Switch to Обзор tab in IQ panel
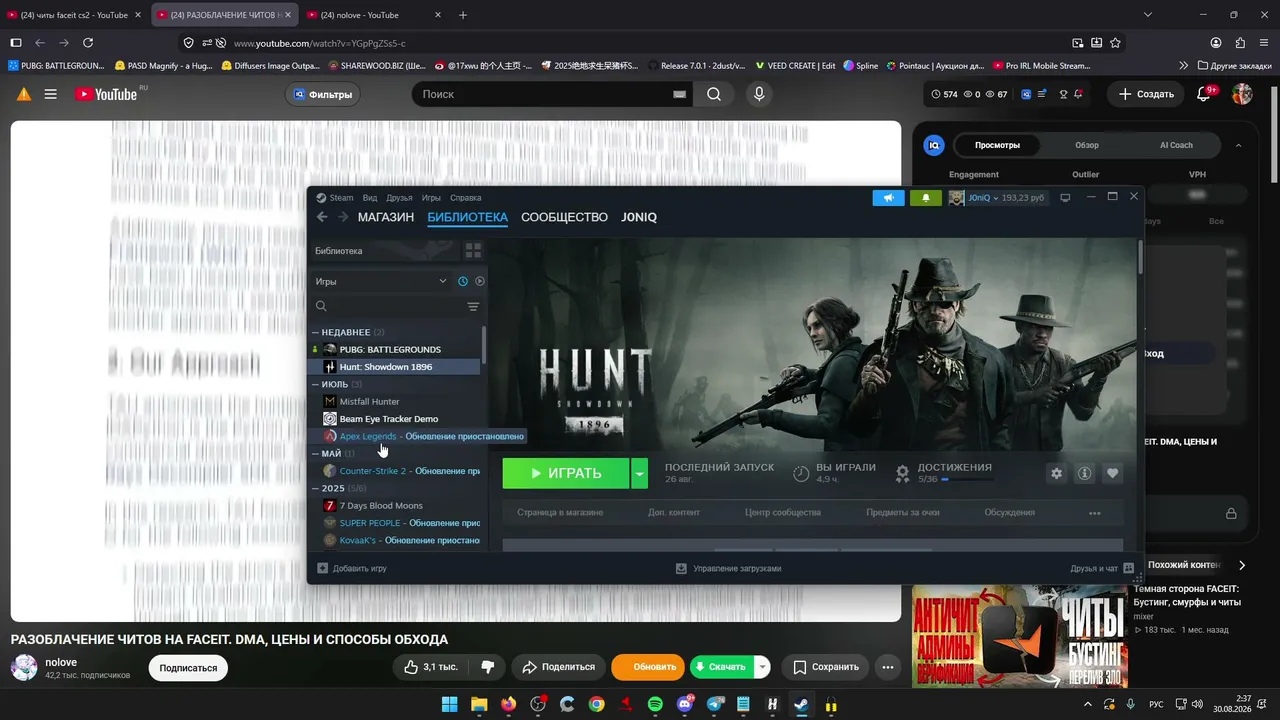 click(1087, 145)
